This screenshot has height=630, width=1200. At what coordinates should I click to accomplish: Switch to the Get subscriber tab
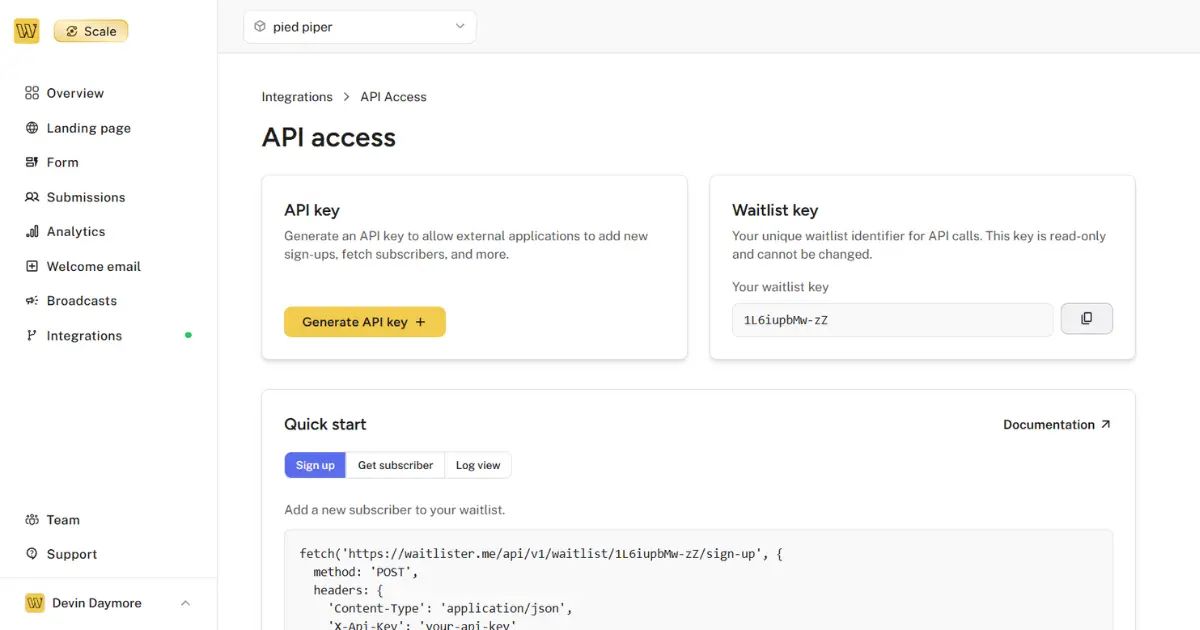point(395,464)
